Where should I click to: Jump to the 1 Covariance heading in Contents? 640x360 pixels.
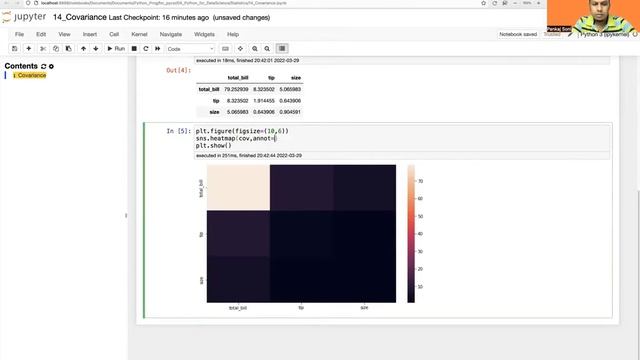tap(29, 76)
